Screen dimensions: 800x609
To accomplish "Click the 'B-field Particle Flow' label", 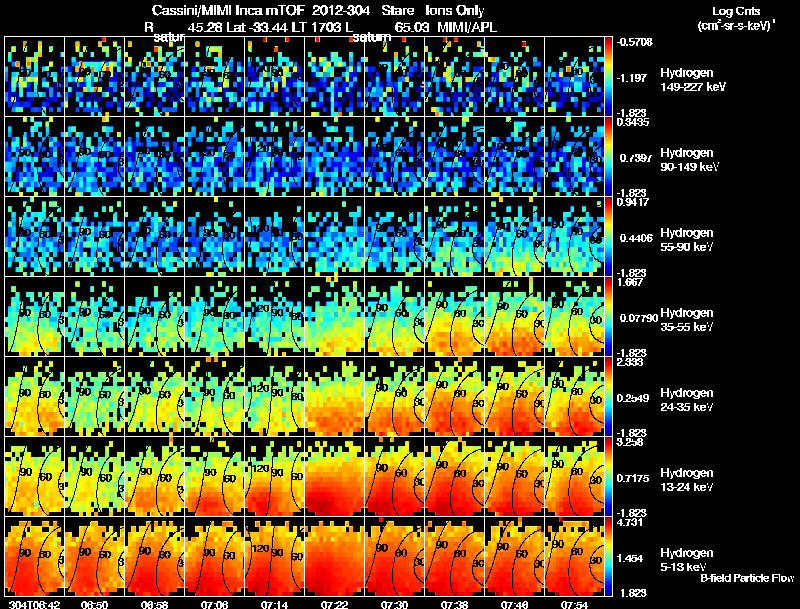I will tap(747, 578).
